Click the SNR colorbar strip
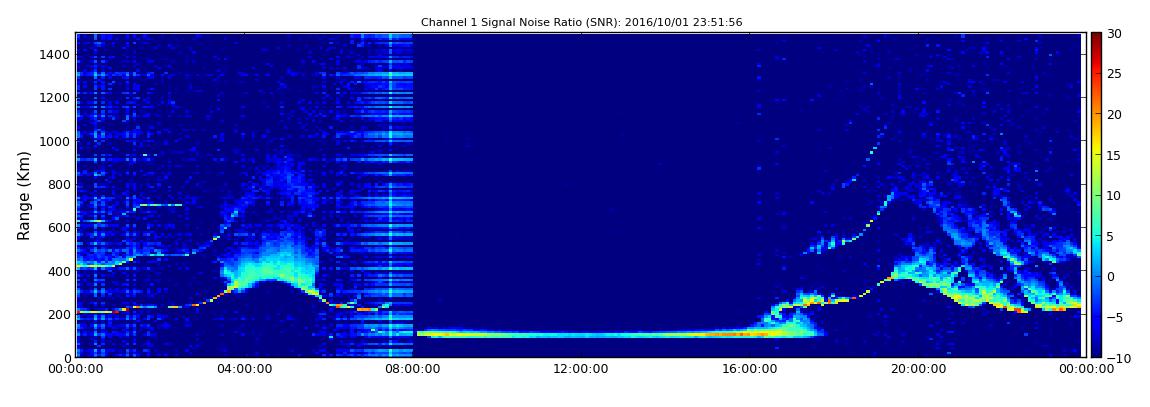The image size is (1150, 407). click(x=1096, y=195)
